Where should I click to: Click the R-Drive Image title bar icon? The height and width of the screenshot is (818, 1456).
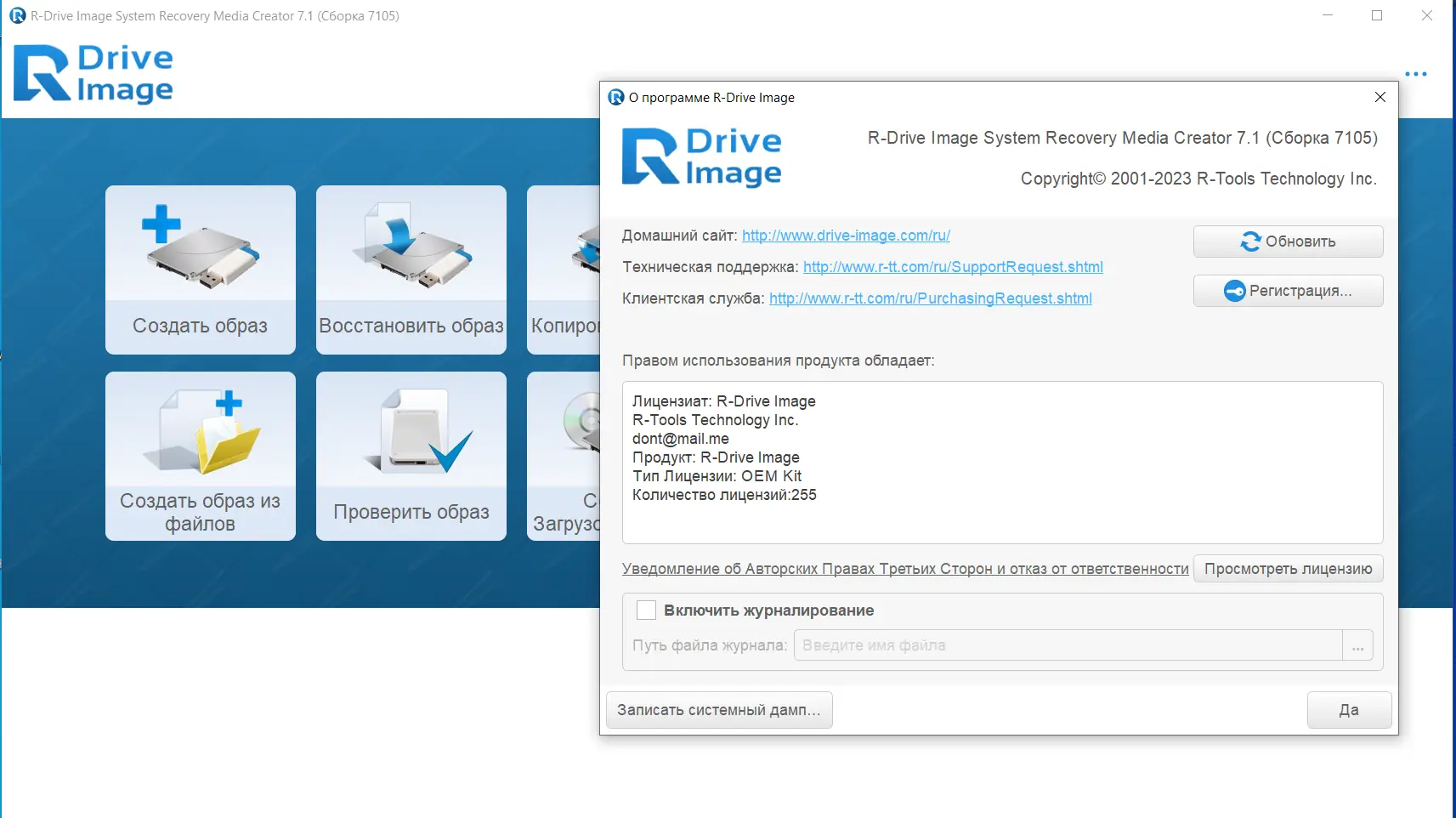(x=18, y=15)
